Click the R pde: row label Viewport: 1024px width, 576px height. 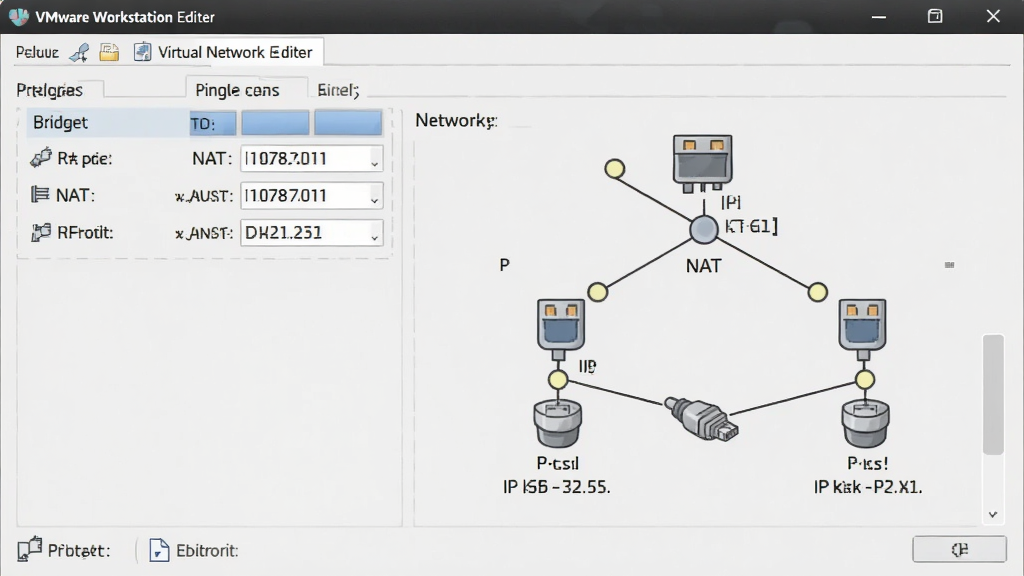pyautogui.click(x=84, y=159)
